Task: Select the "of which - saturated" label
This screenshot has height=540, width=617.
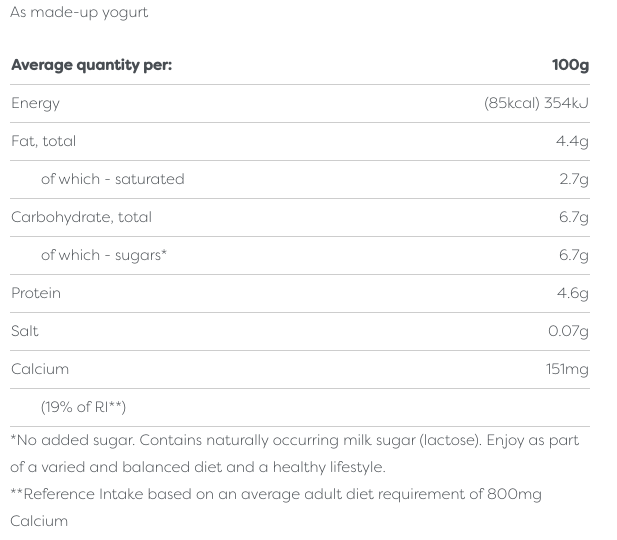Action: coord(112,179)
